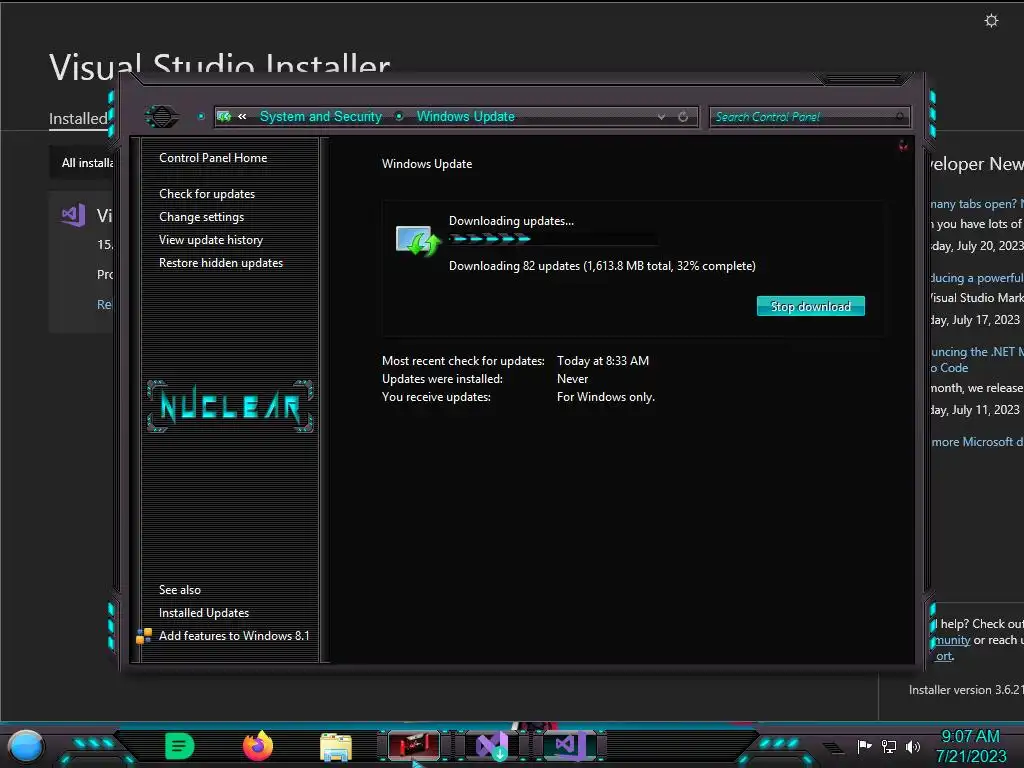Switch to Visual Studio Installer taskbar button
This screenshot has width=1024, height=768.
(492, 746)
